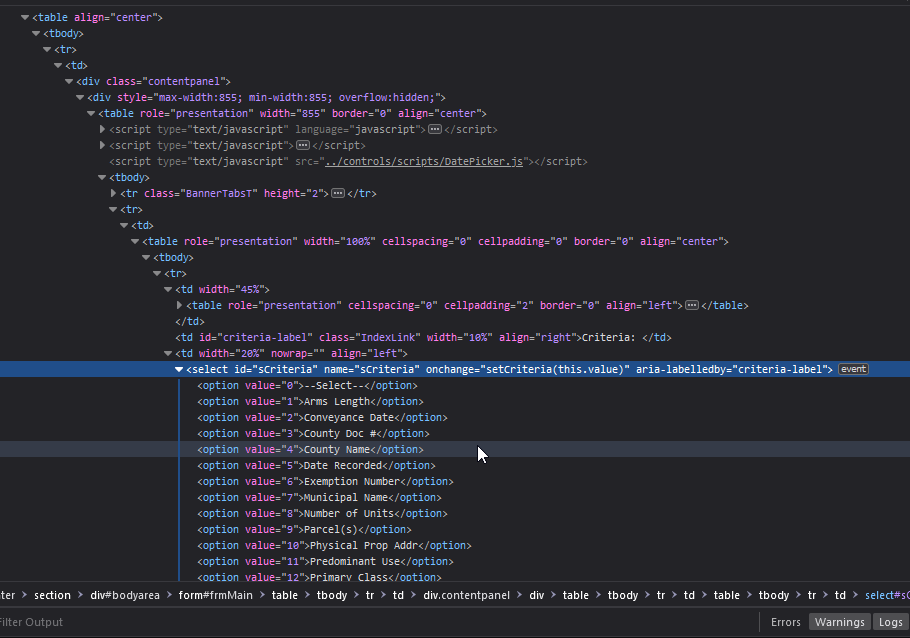Screen dimensions: 910x638
Task: Select div#bodyarea breadcrumb item
Action: pos(125,595)
